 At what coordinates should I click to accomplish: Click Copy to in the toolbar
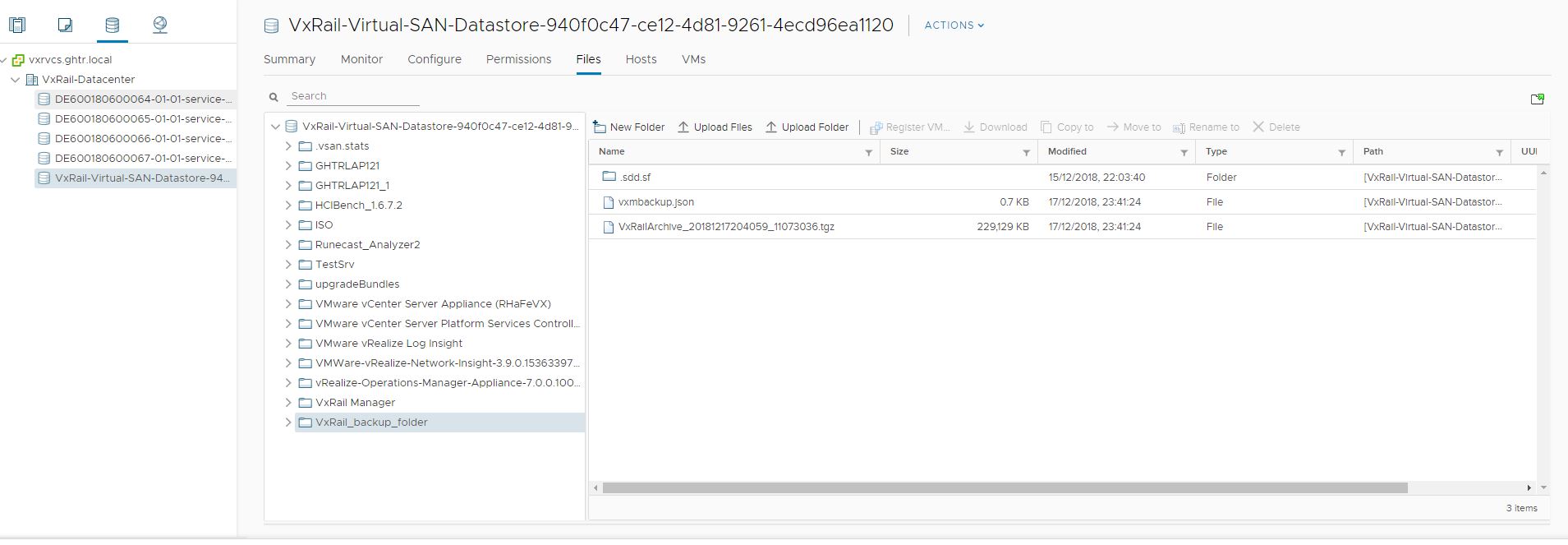(x=1067, y=127)
